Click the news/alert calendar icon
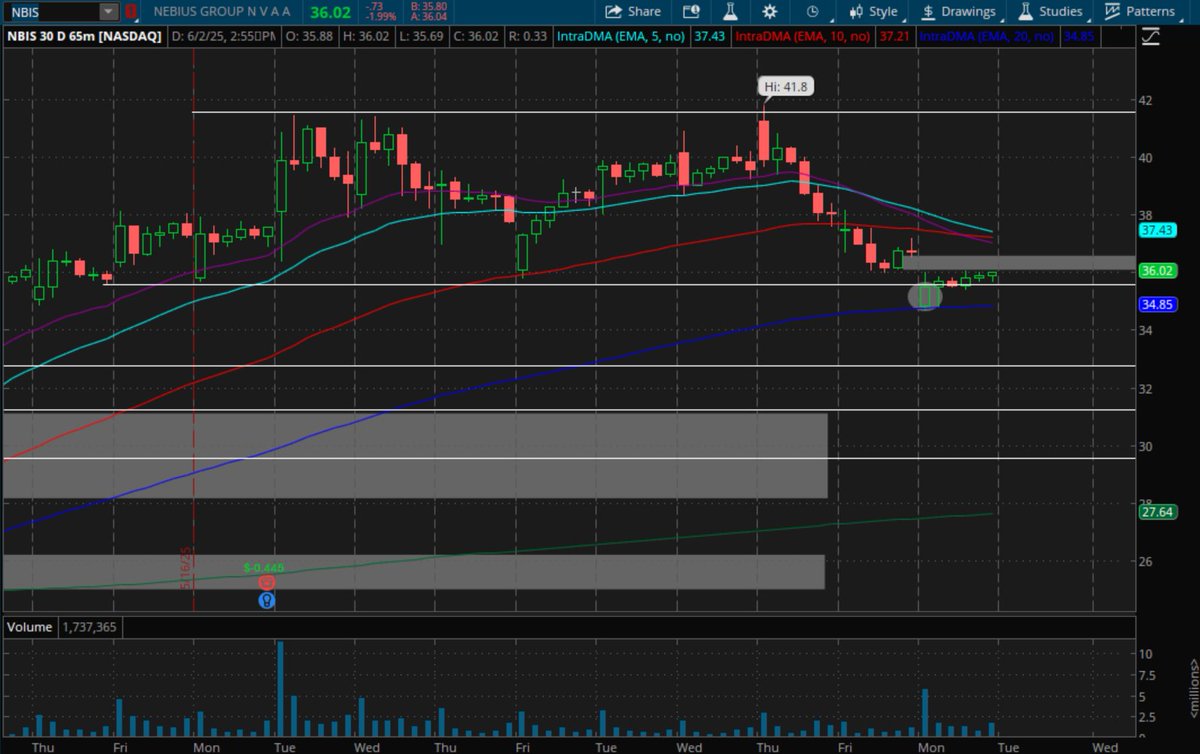 pyautogui.click(x=691, y=11)
